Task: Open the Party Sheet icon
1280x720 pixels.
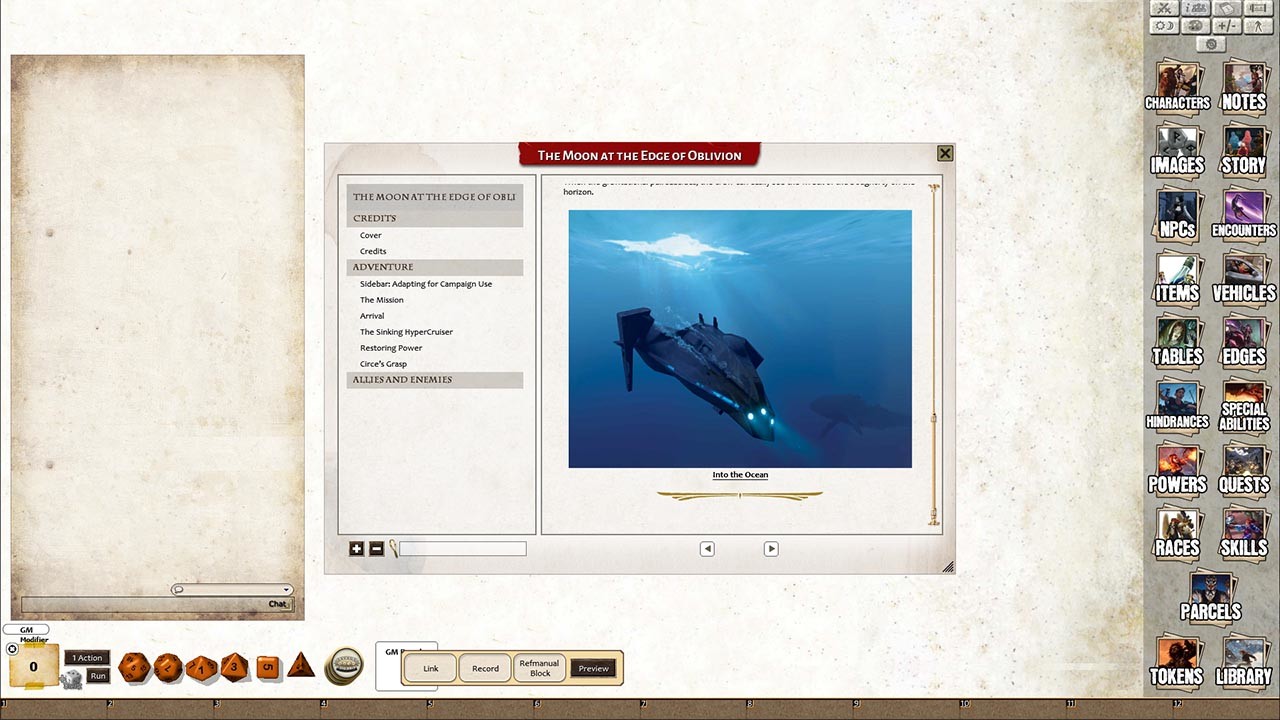Action: click(1194, 9)
